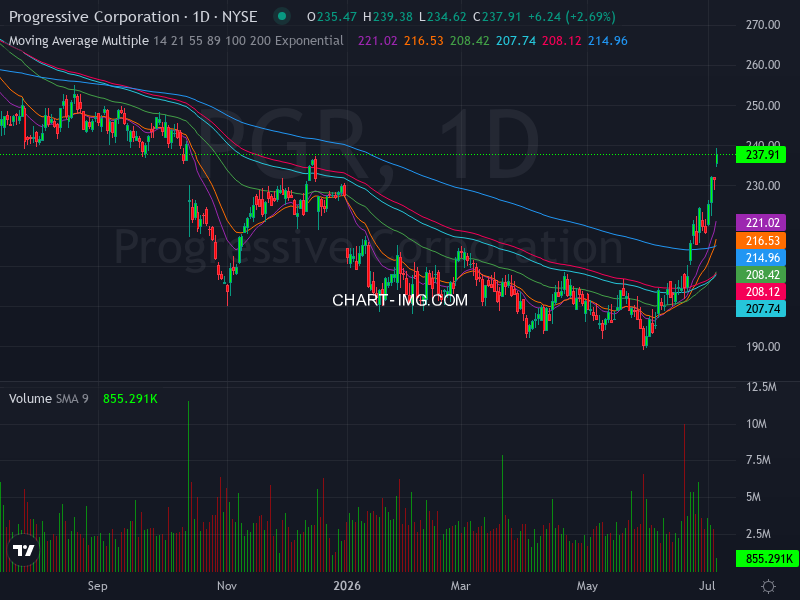
Task: Click the orange 216.53 price axis tag
Action: click(761, 240)
